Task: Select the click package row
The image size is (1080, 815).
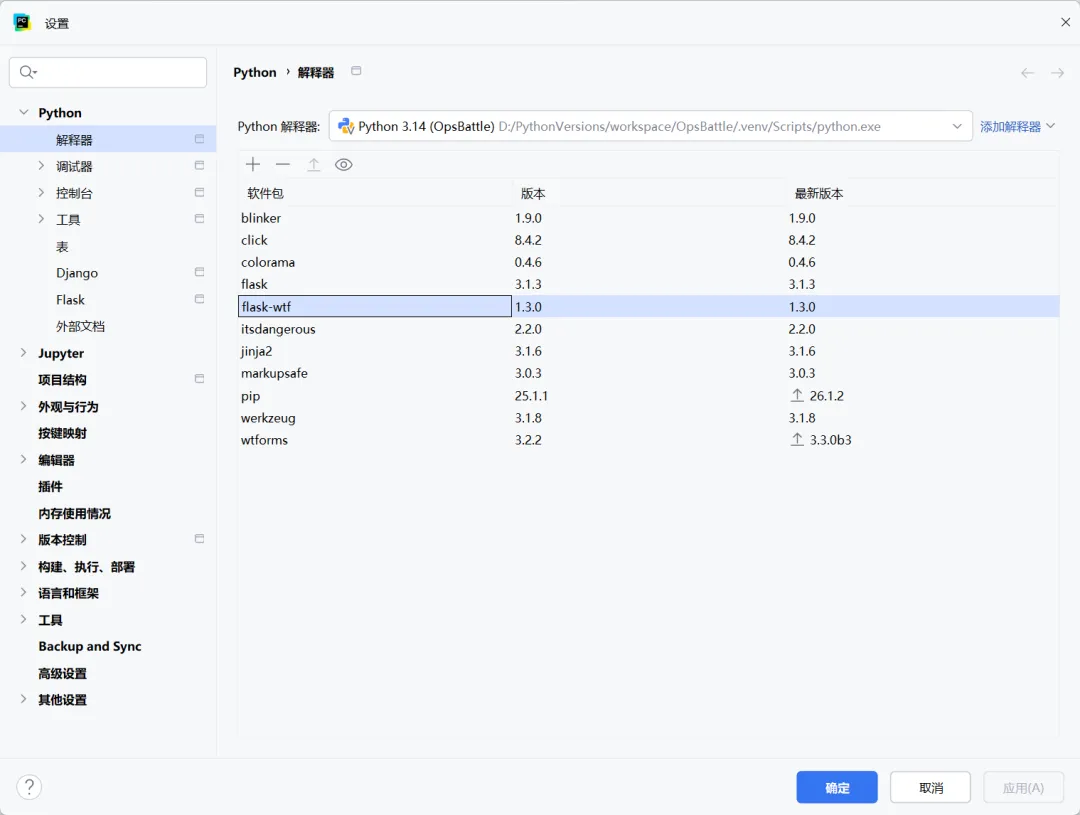Action: tap(649, 240)
